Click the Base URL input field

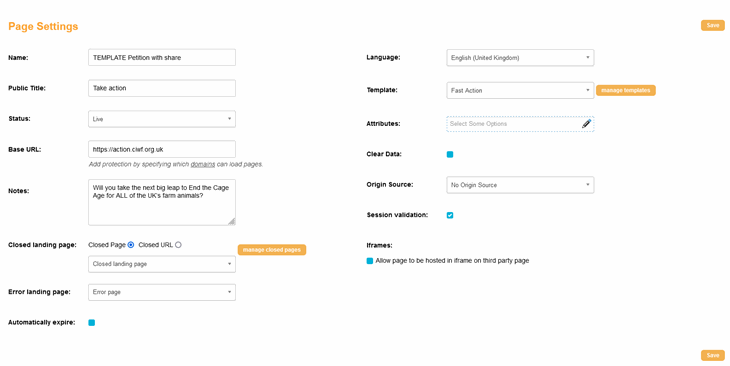tap(162, 149)
